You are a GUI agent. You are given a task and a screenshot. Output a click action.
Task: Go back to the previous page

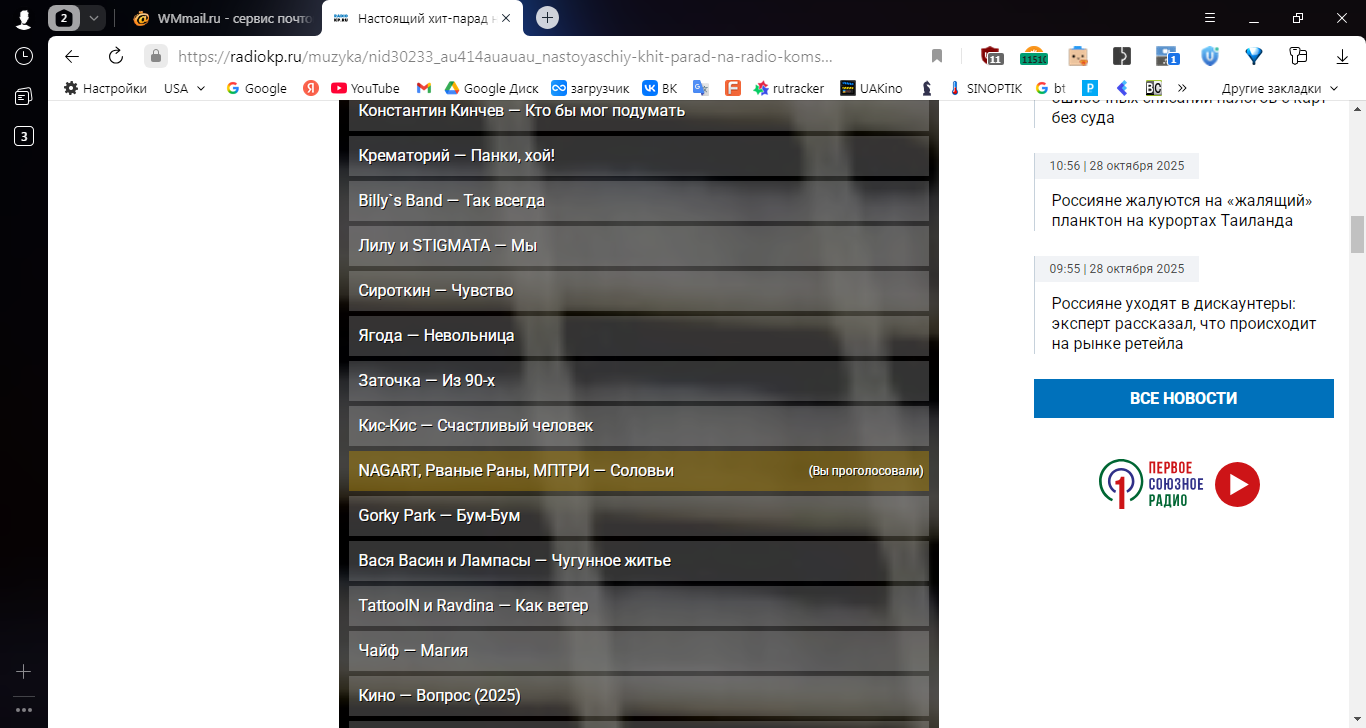pyautogui.click(x=71, y=56)
